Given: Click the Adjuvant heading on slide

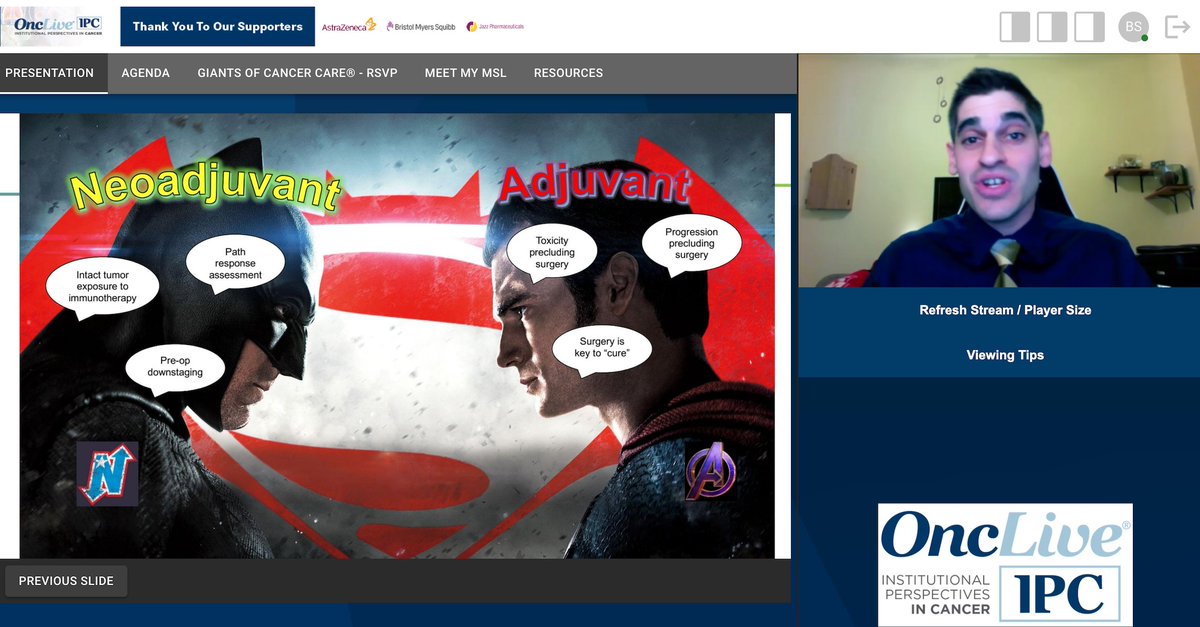Looking at the screenshot, I should tap(593, 185).
